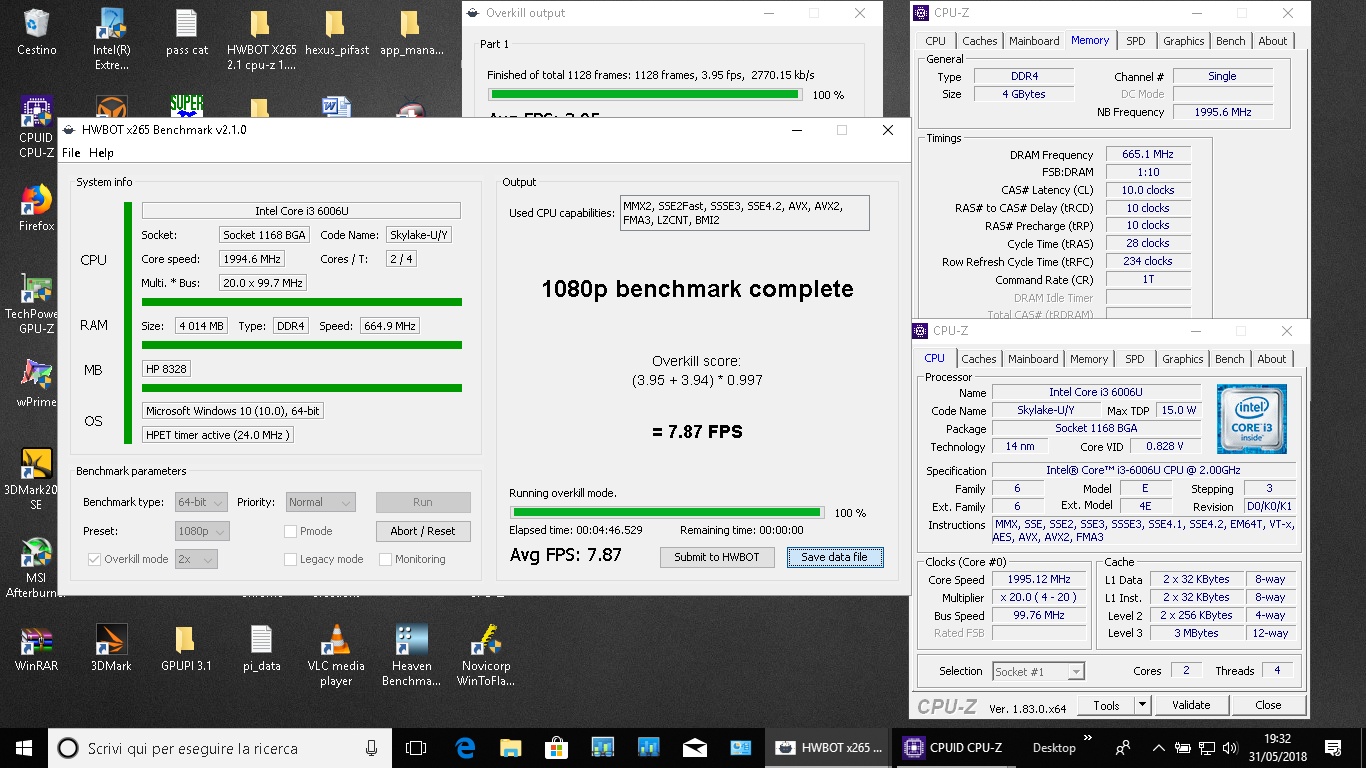This screenshot has height=768, width=1366.
Task: Open TechPowerUp GPU-Z shortcut
Action: (x=37, y=303)
